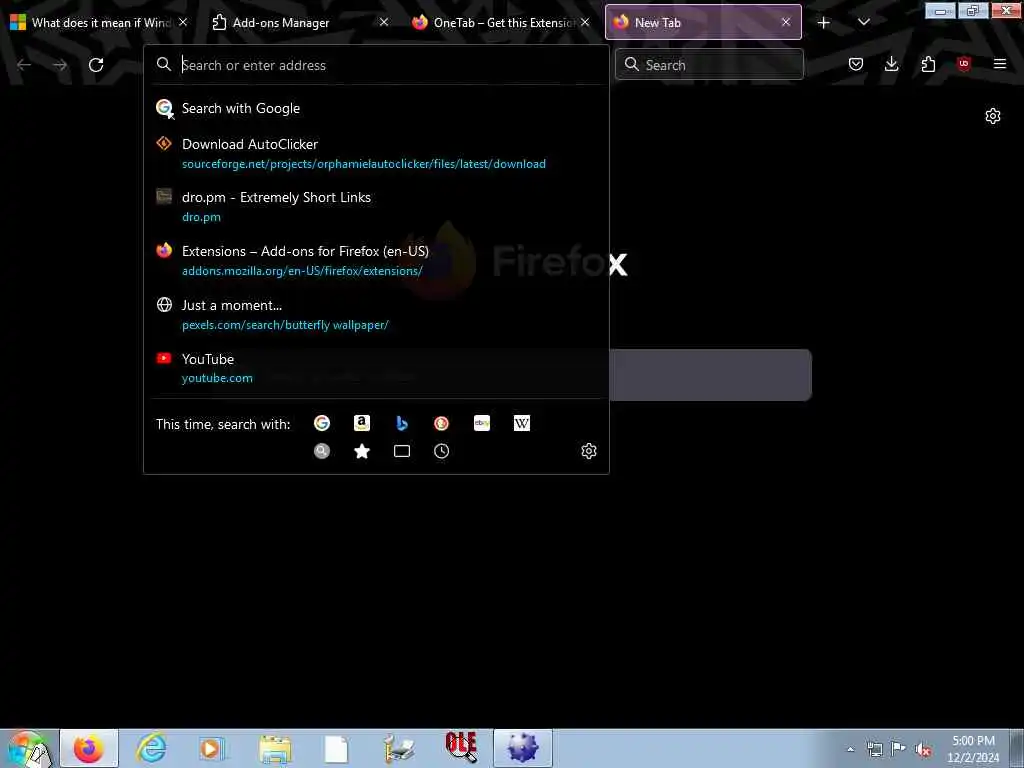Search this time with Amazon

click(x=362, y=423)
